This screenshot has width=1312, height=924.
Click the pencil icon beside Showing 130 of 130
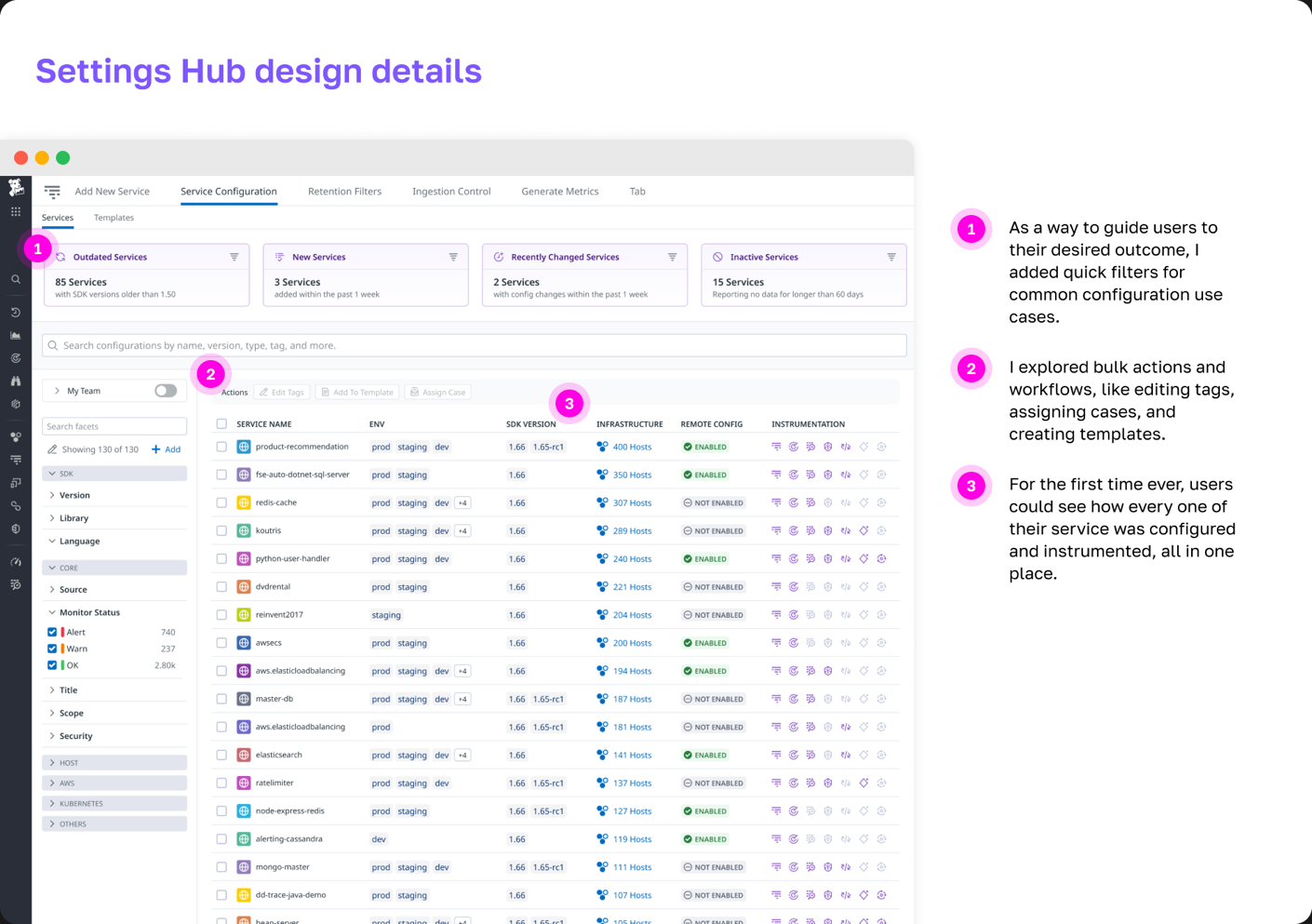(x=52, y=449)
